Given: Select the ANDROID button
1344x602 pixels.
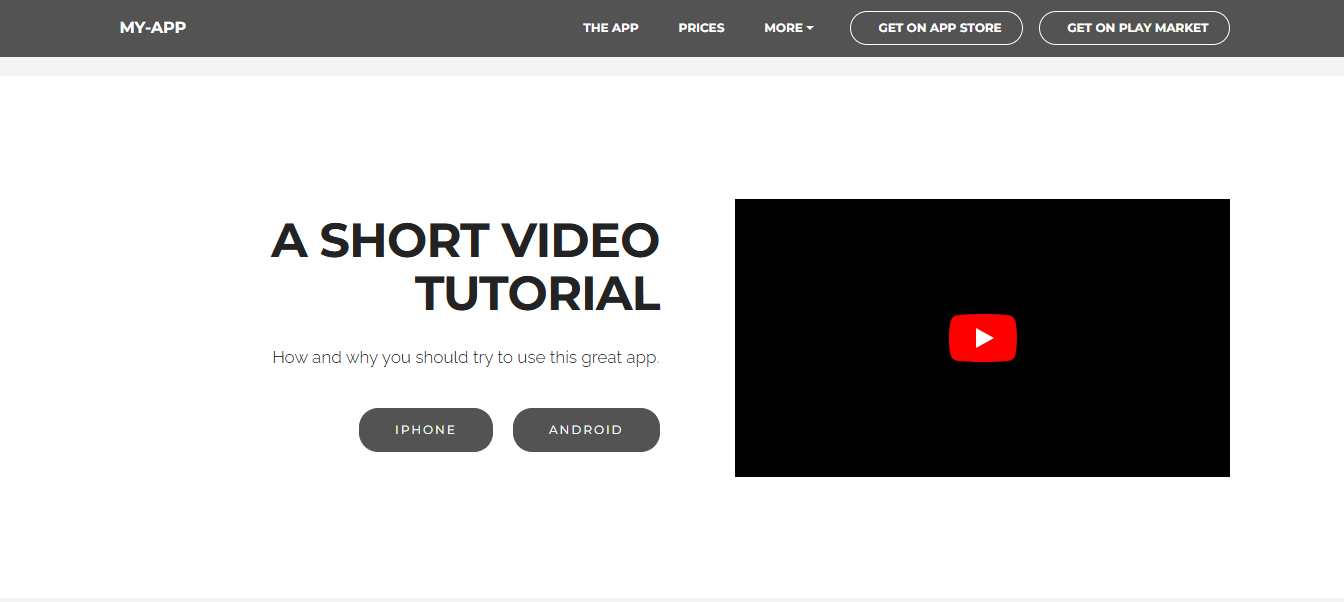Looking at the screenshot, I should 586,430.
